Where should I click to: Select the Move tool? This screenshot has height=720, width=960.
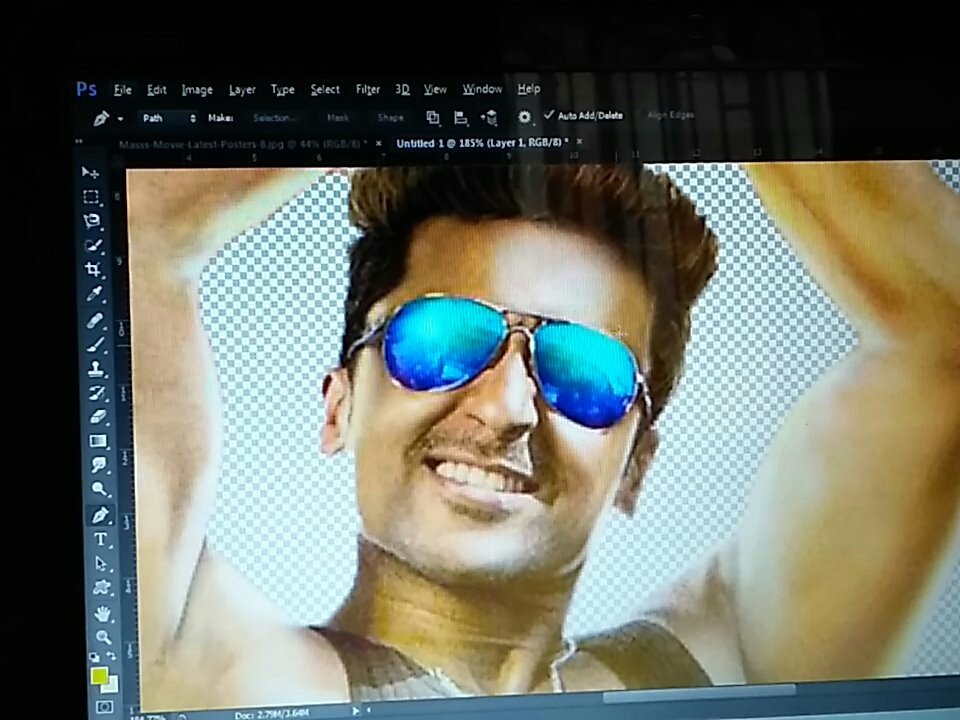(x=91, y=173)
